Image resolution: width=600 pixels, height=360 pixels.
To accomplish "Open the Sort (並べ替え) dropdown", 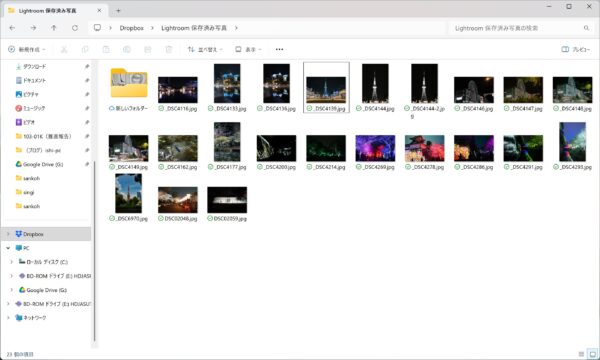I will 205,49.
